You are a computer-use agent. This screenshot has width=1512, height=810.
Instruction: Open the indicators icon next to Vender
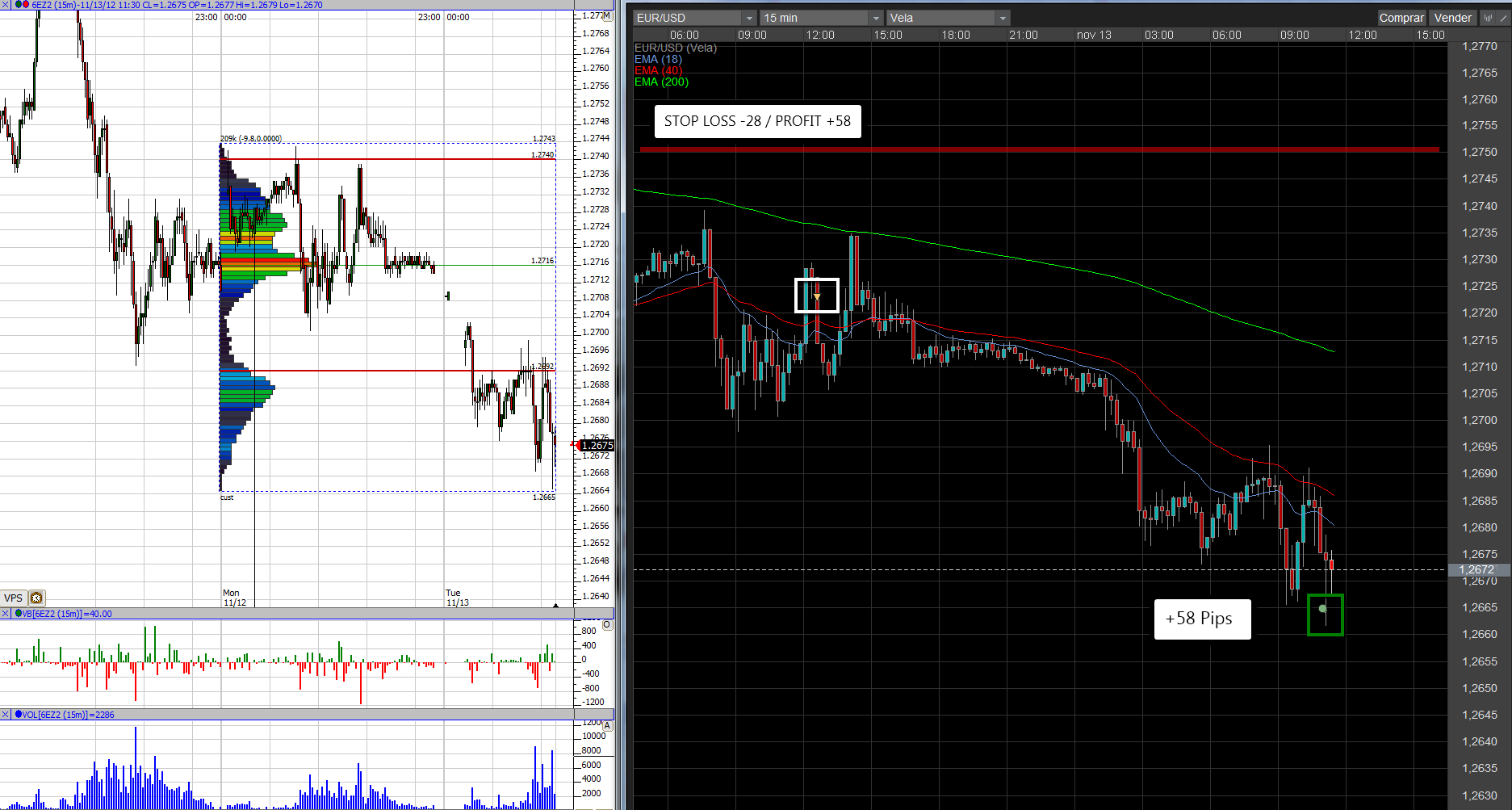[1488, 18]
